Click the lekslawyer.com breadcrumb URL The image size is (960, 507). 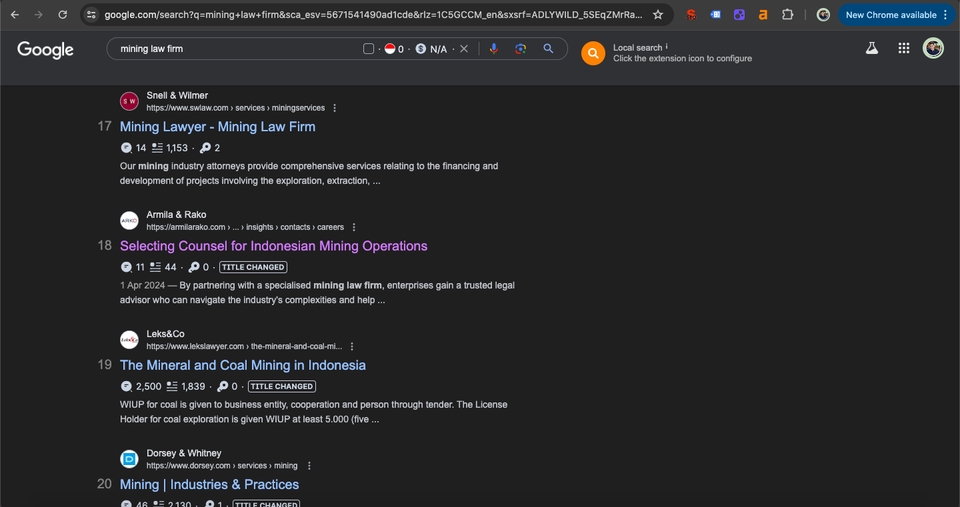[x=244, y=347]
